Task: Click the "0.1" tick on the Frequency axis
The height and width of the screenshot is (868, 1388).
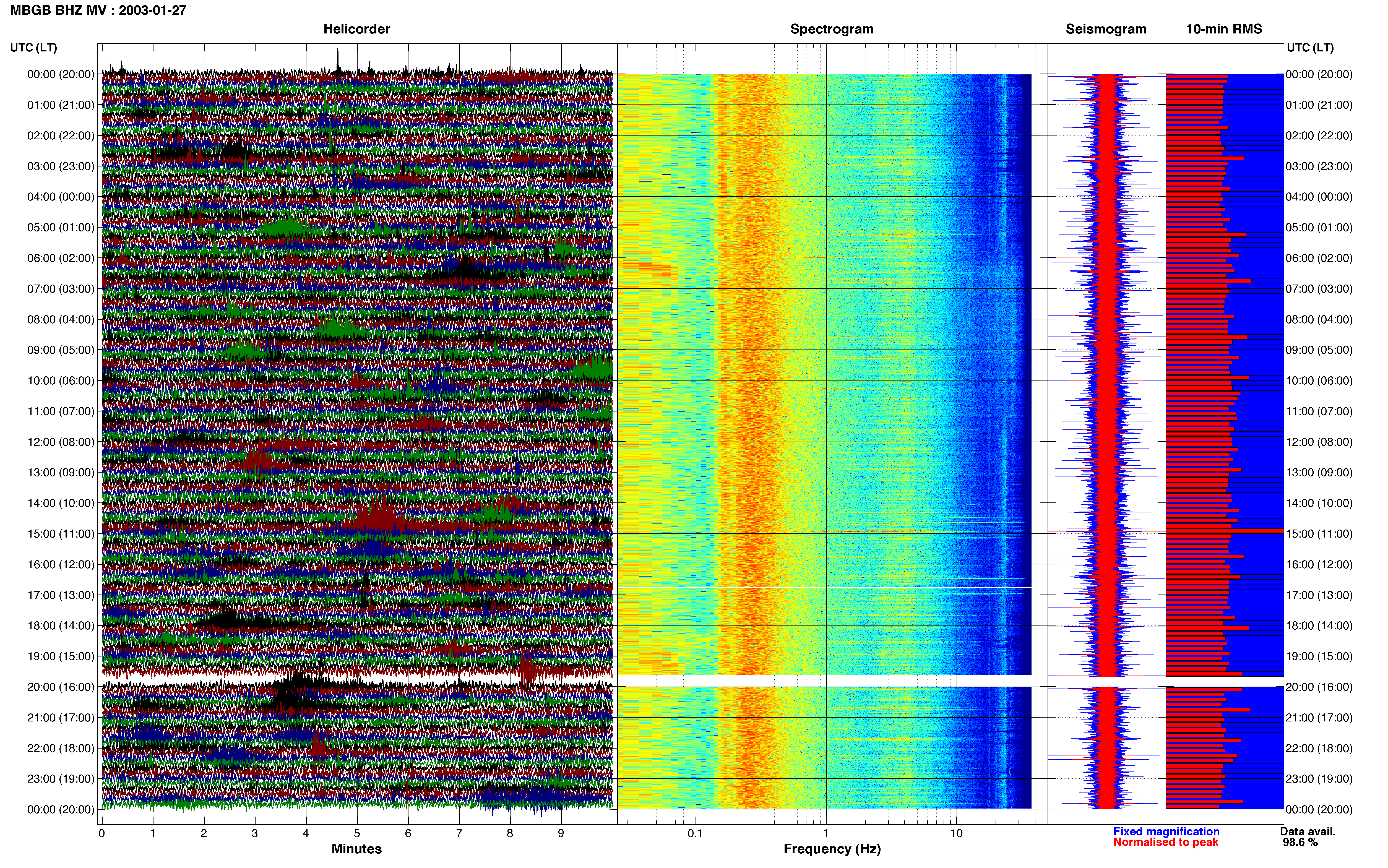Action: [695, 833]
